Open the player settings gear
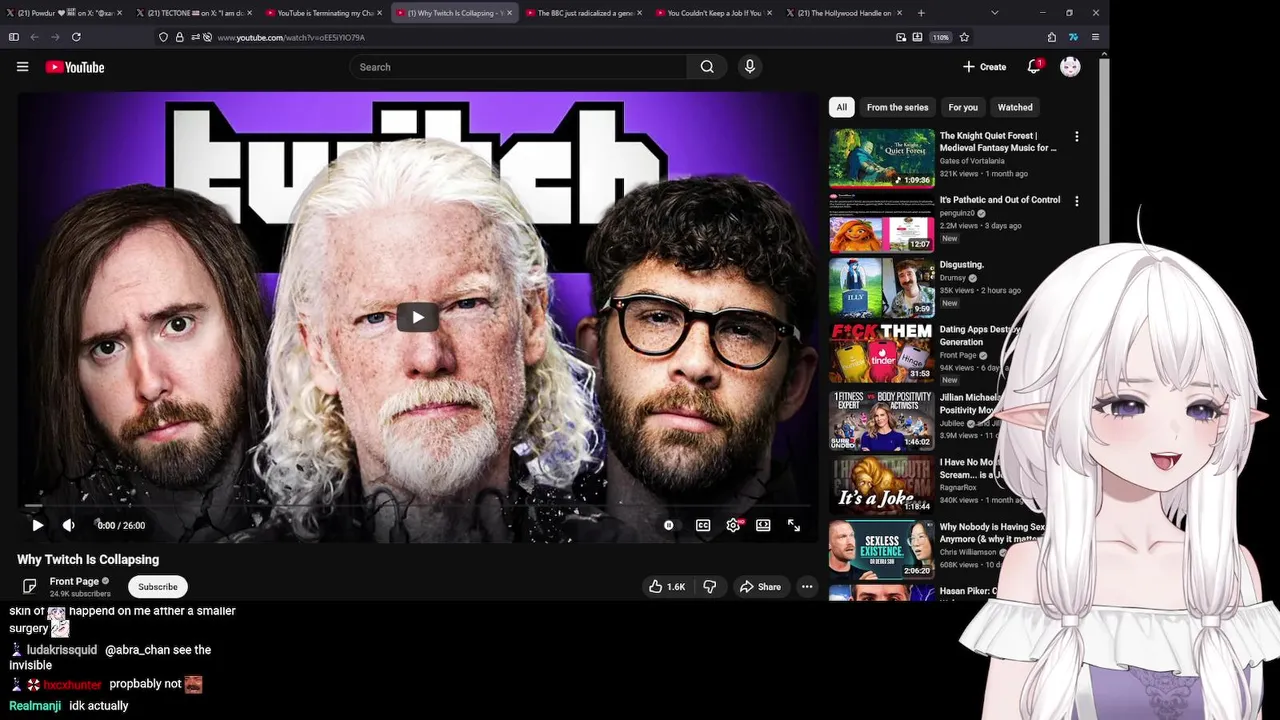 733,525
